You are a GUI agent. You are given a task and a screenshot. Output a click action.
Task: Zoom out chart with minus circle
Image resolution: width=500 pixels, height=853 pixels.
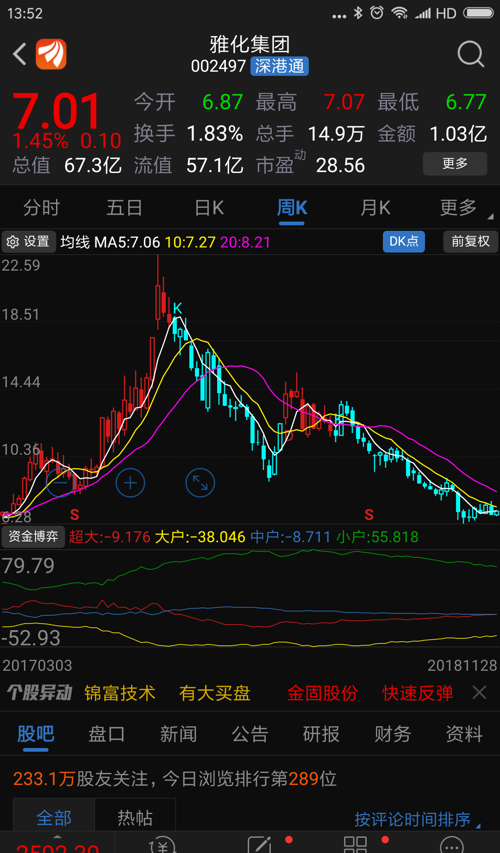tap(60, 483)
